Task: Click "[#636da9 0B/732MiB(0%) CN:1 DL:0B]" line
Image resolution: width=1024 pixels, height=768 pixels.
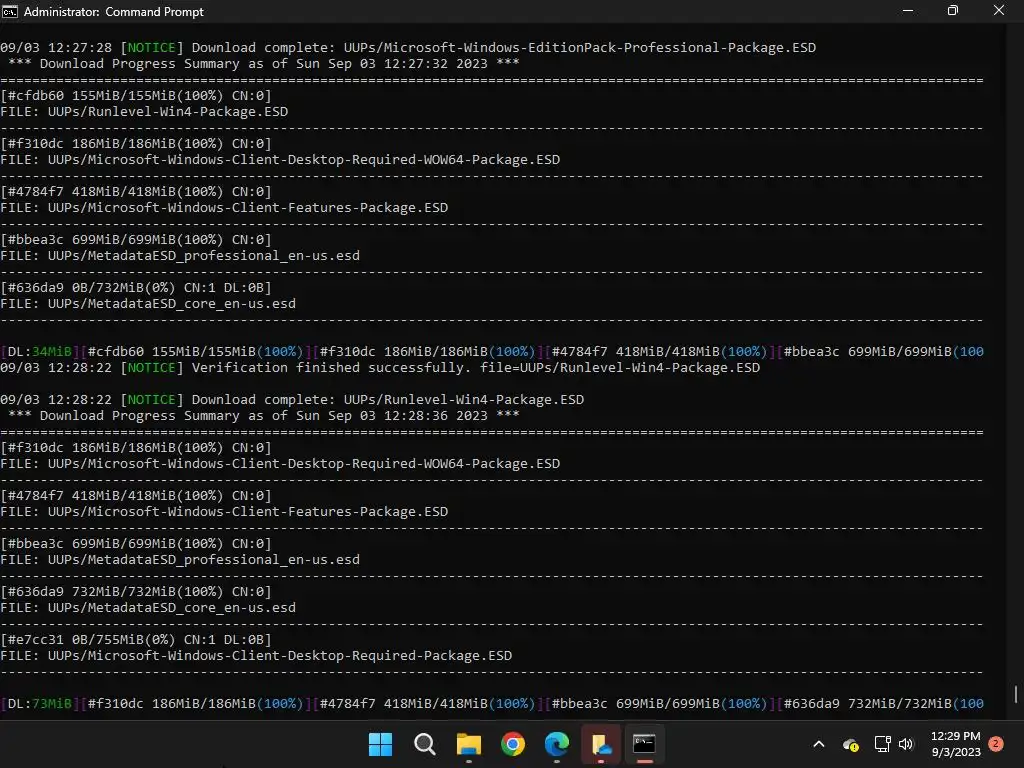Action: (x=136, y=287)
